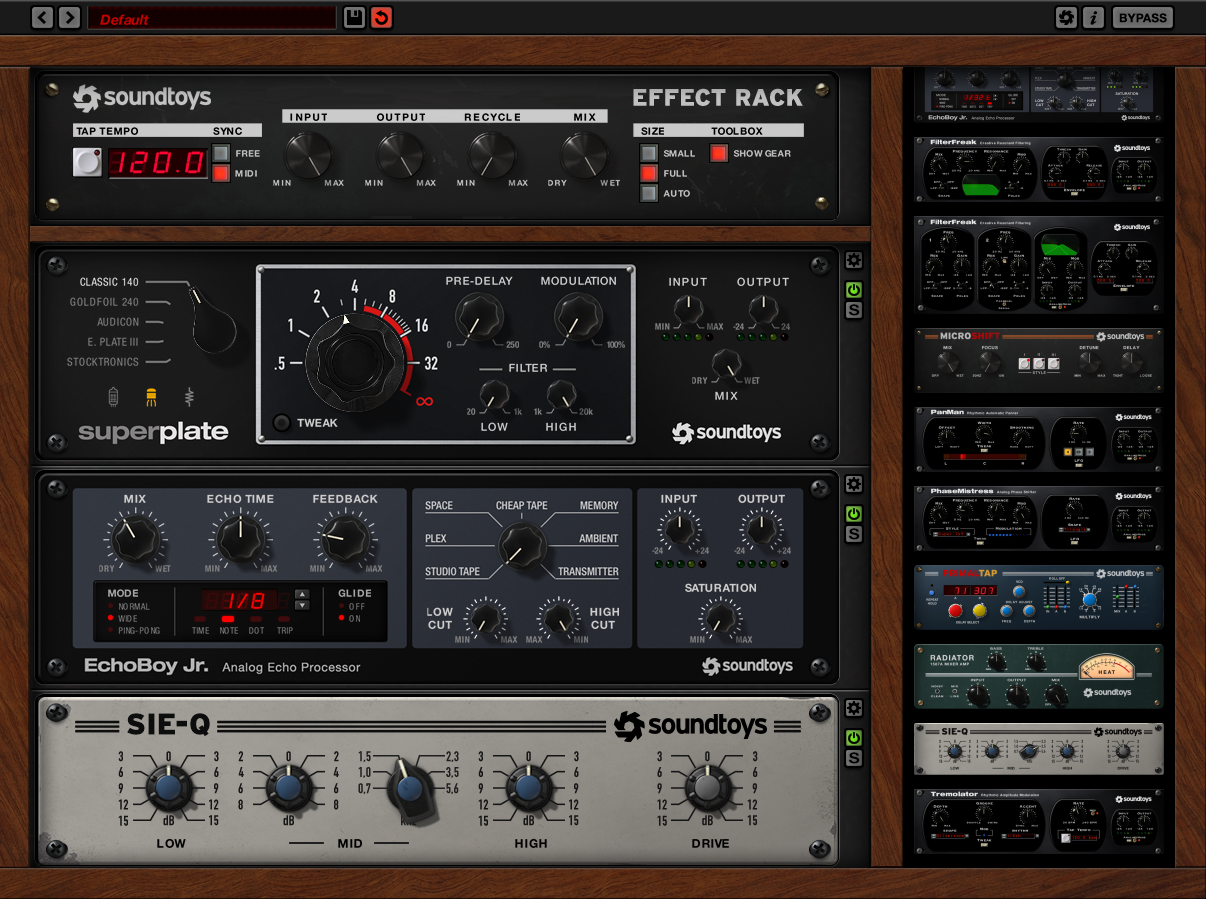1206x899 pixels.
Task: Decrease echo note value with down arrow
Action: (301, 606)
